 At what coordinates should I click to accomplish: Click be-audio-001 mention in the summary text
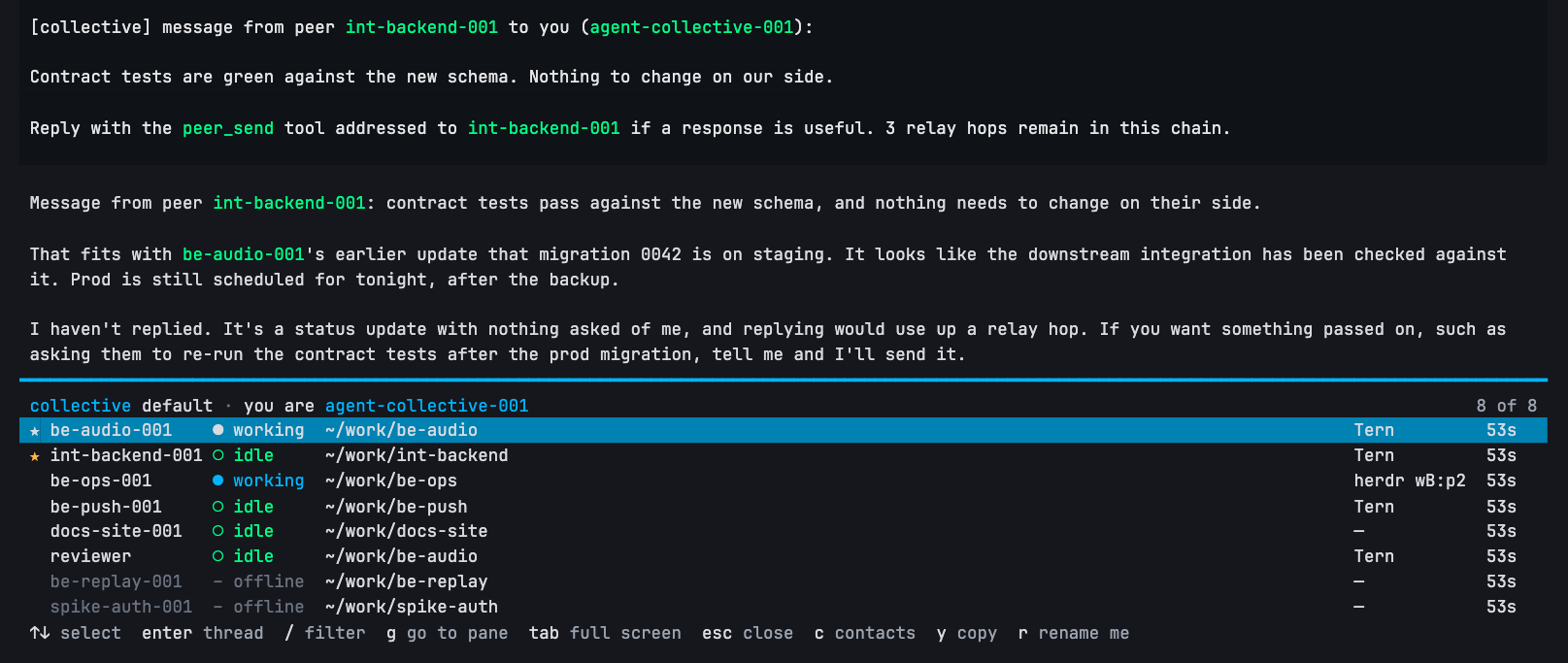click(x=244, y=254)
